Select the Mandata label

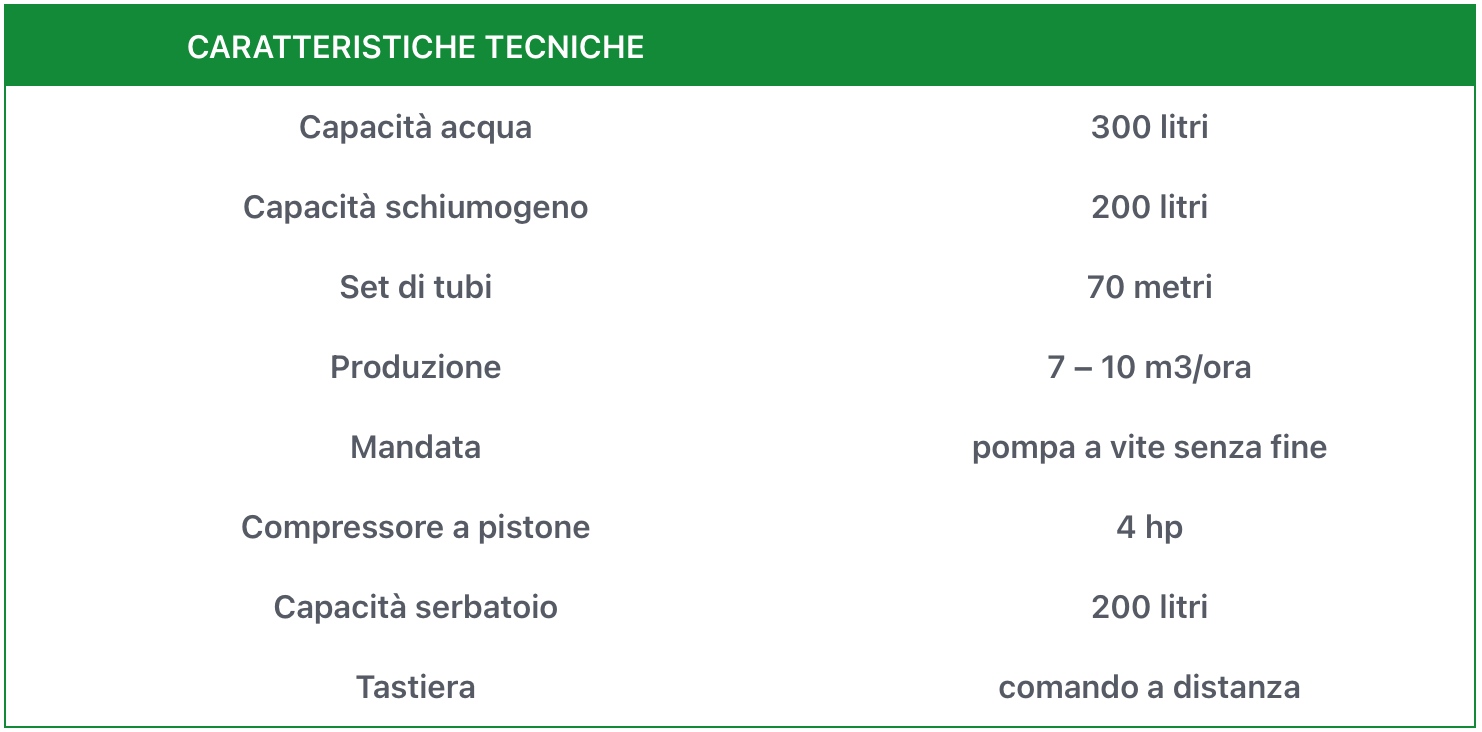(x=415, y=447)
